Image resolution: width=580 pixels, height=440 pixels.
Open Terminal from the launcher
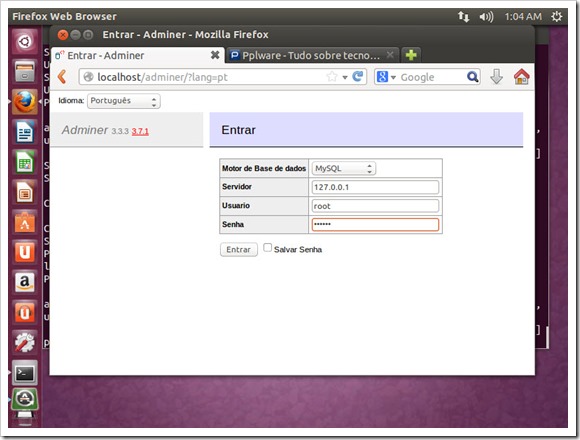click(x=24, y=373)
